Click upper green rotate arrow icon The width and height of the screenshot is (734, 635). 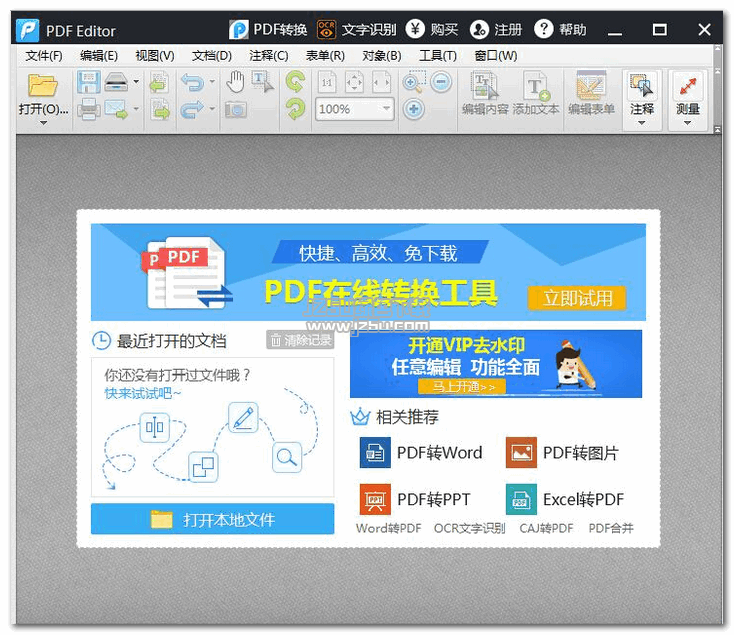(295, 81)
